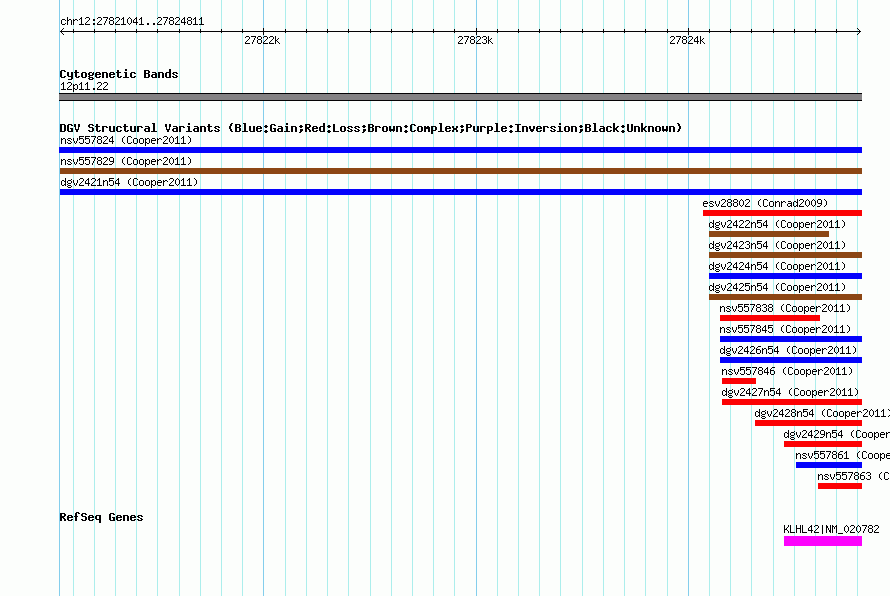
Task: Click the brown dgv2423n54 variant bar
Action: tap(785, 255)
